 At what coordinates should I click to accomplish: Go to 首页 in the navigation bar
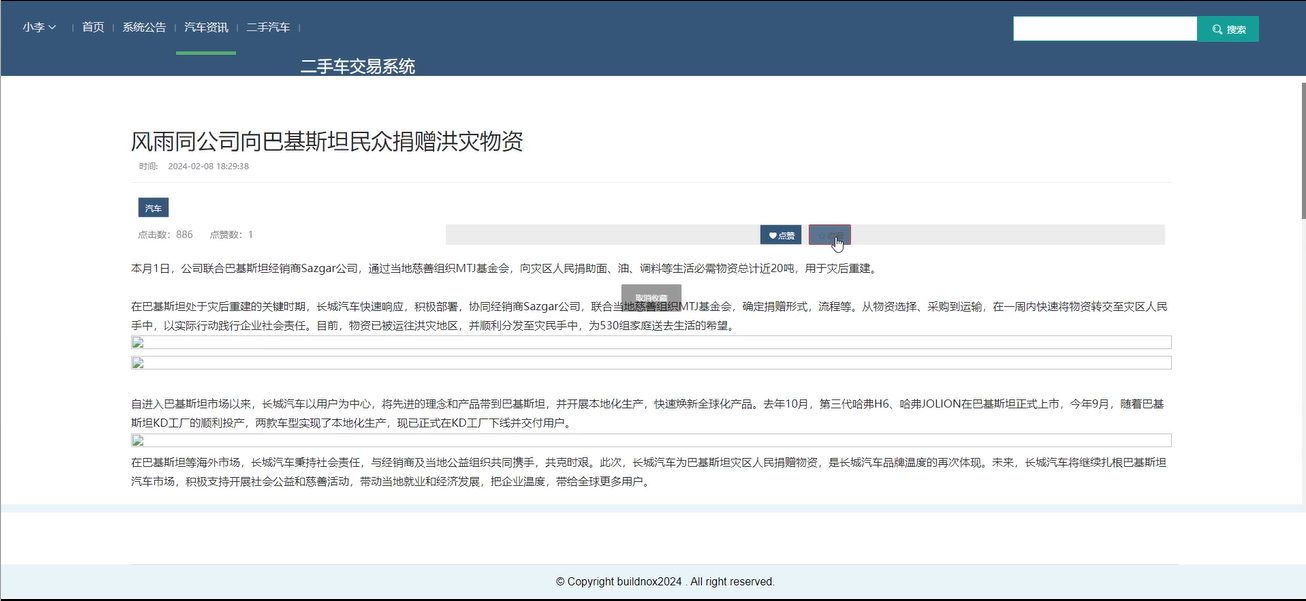[x=93, y=27]
